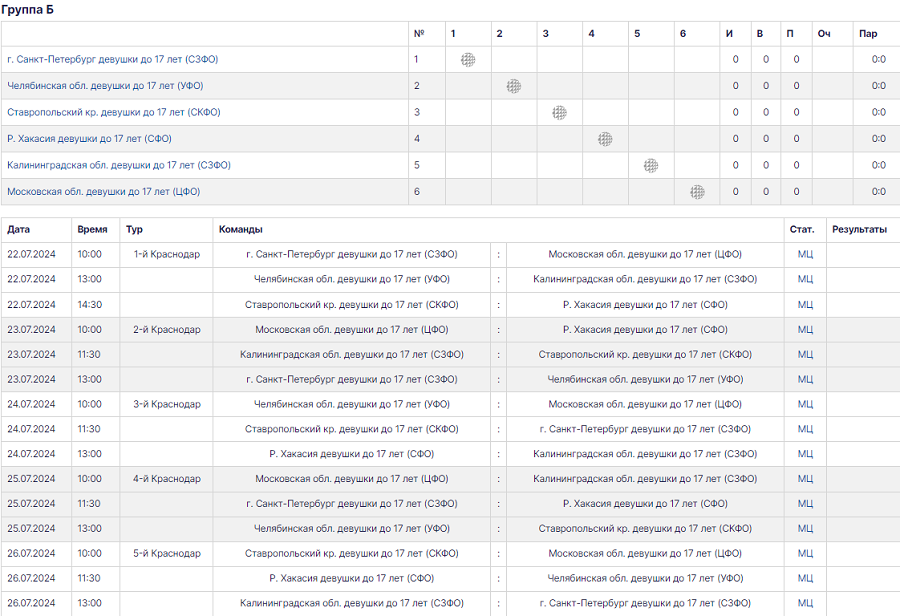Click Челябинская обл. away team in 23.07.2024 13:00 match
This screenshot has width=900, height=616.
point(645,379)
